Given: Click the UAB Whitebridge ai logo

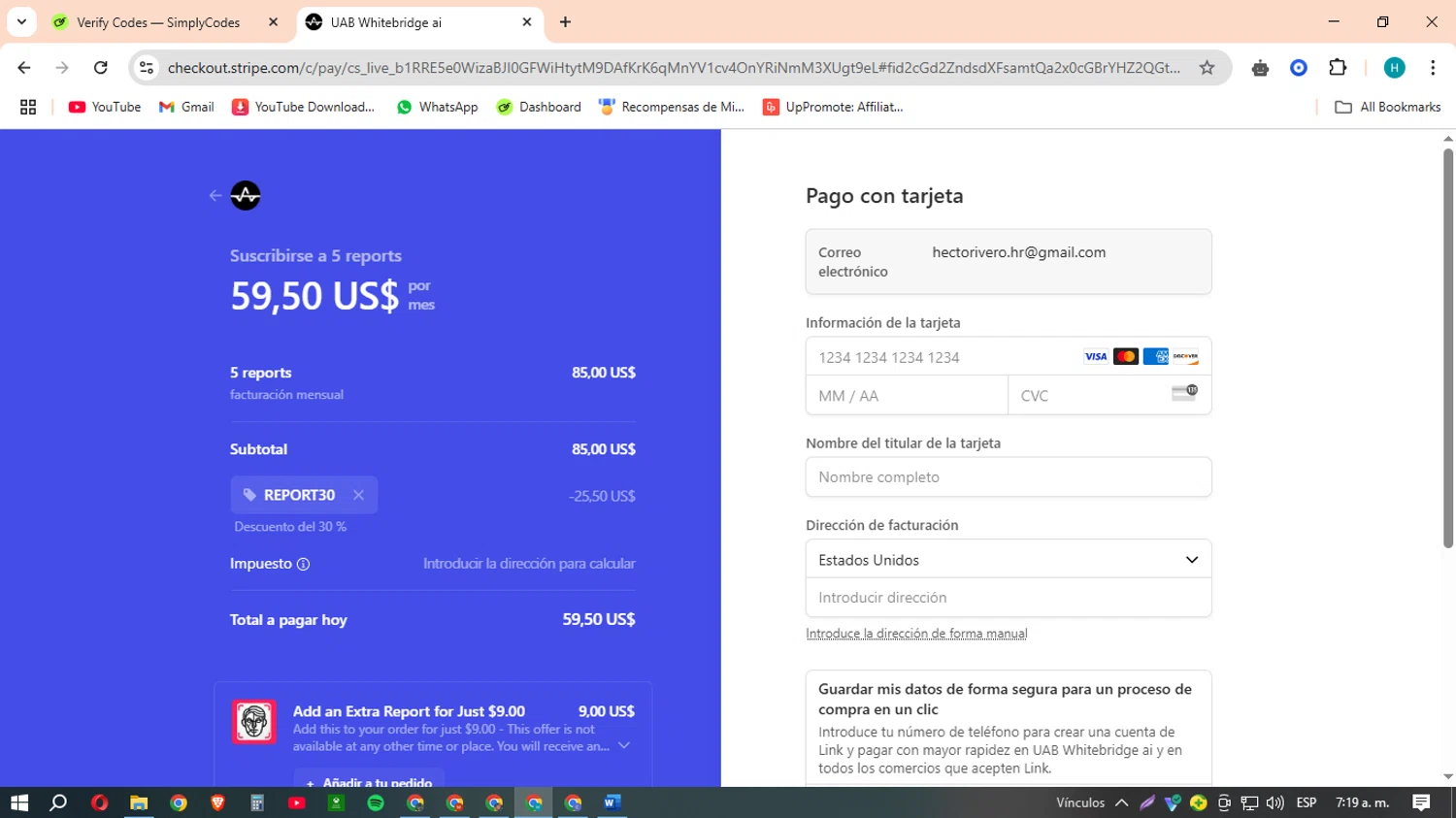Looking at the screenshot, I should [x=246, y=196].
